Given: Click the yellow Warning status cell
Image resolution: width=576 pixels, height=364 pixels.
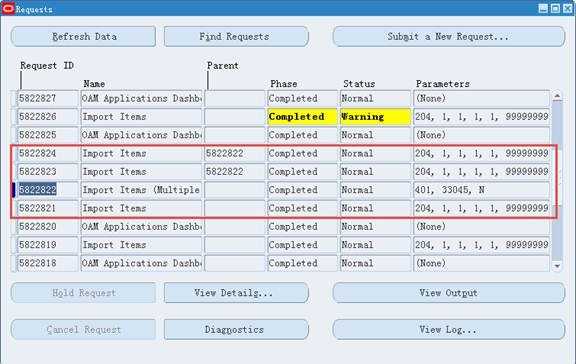Looking at the screenshot, I should [x=375, y=117].
